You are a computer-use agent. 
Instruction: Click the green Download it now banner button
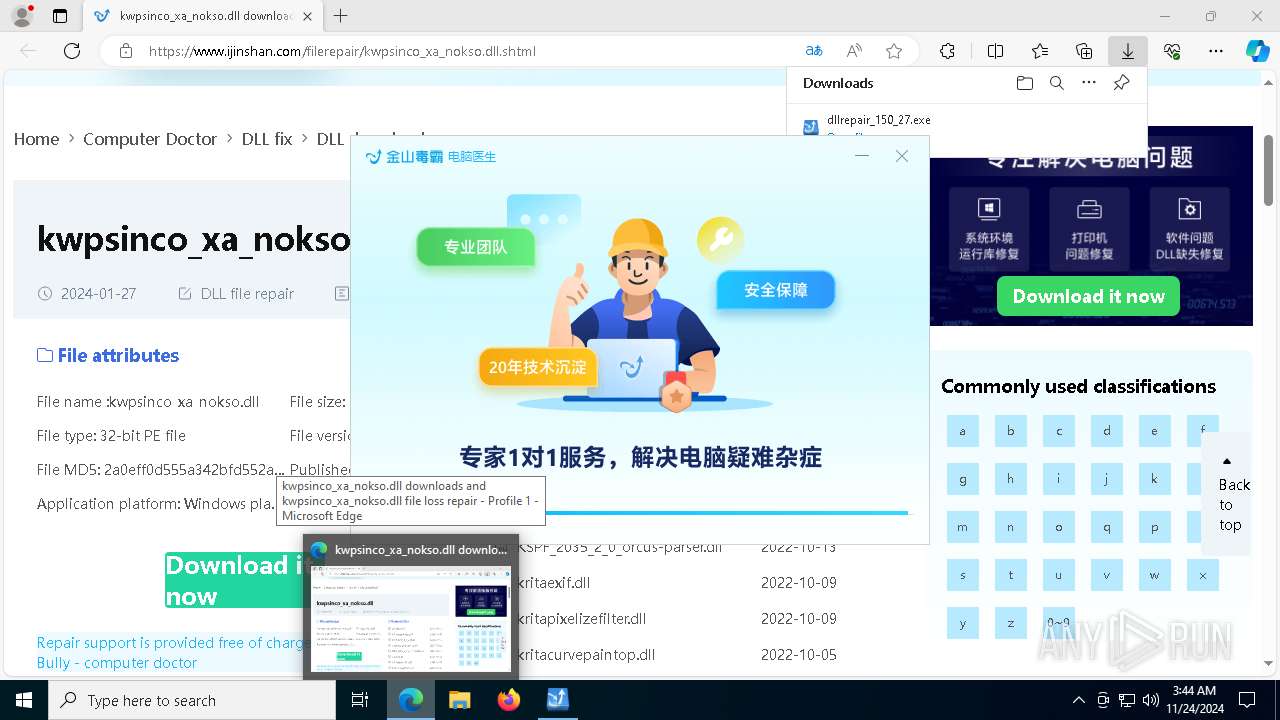click(x=1088, y=296)
